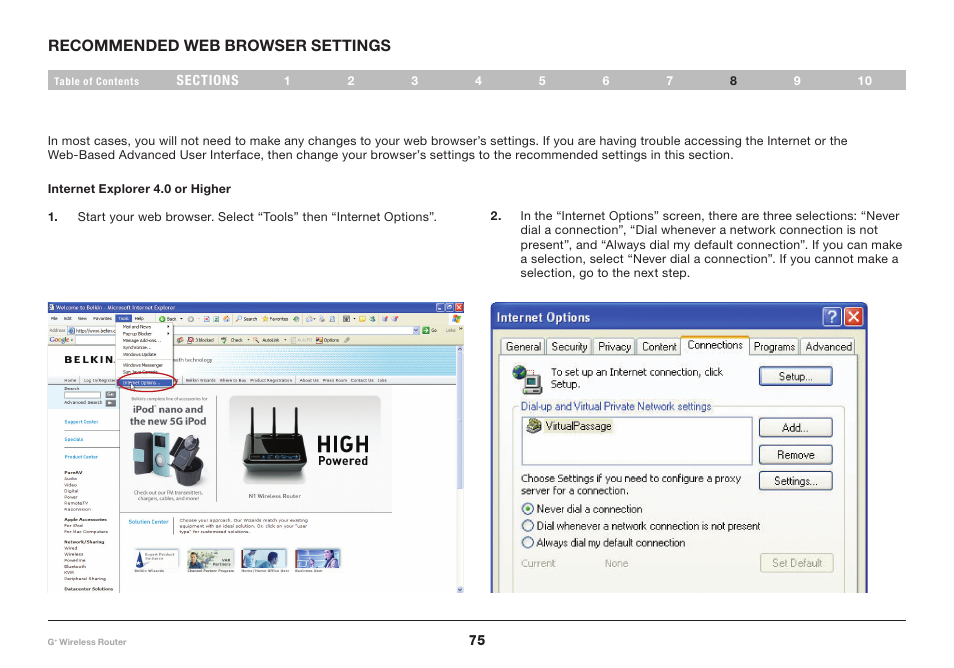Switch to the Privacy tab in Internet Options

(614, 347)
